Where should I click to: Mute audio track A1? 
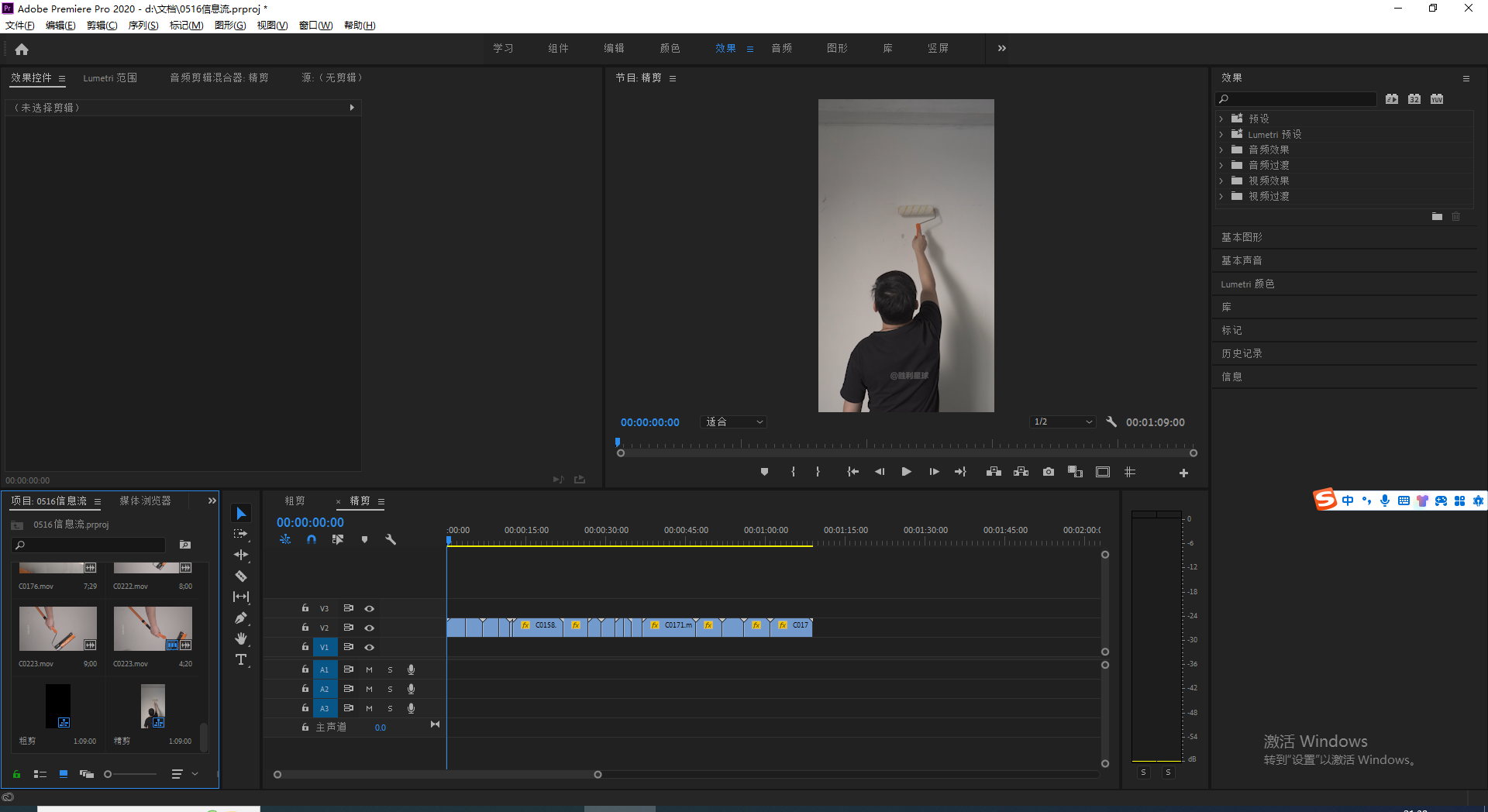369,669
